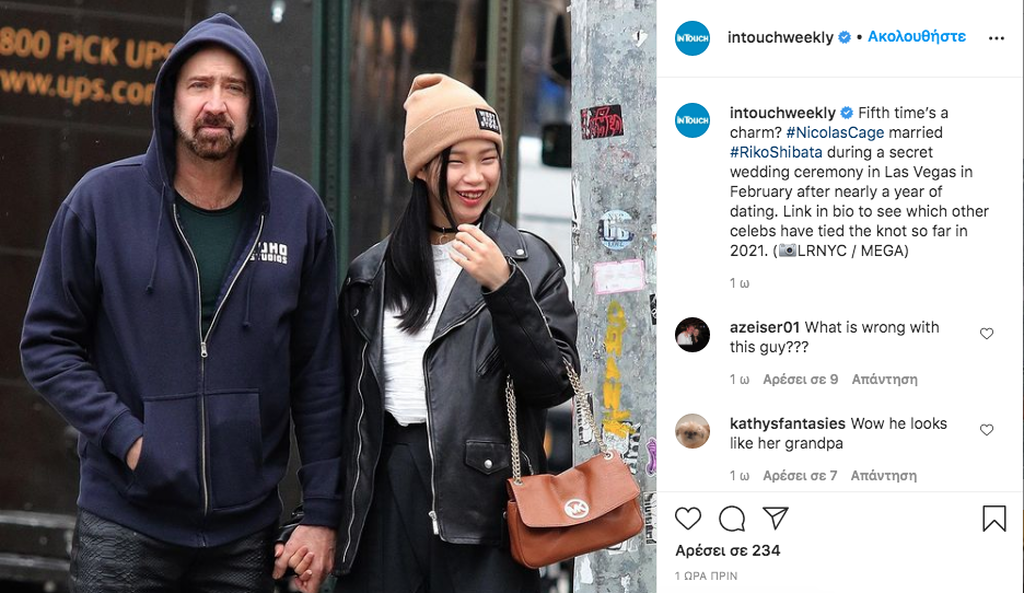
Task: Like the post with the heart icon
Action: click(x=688, y=519)
